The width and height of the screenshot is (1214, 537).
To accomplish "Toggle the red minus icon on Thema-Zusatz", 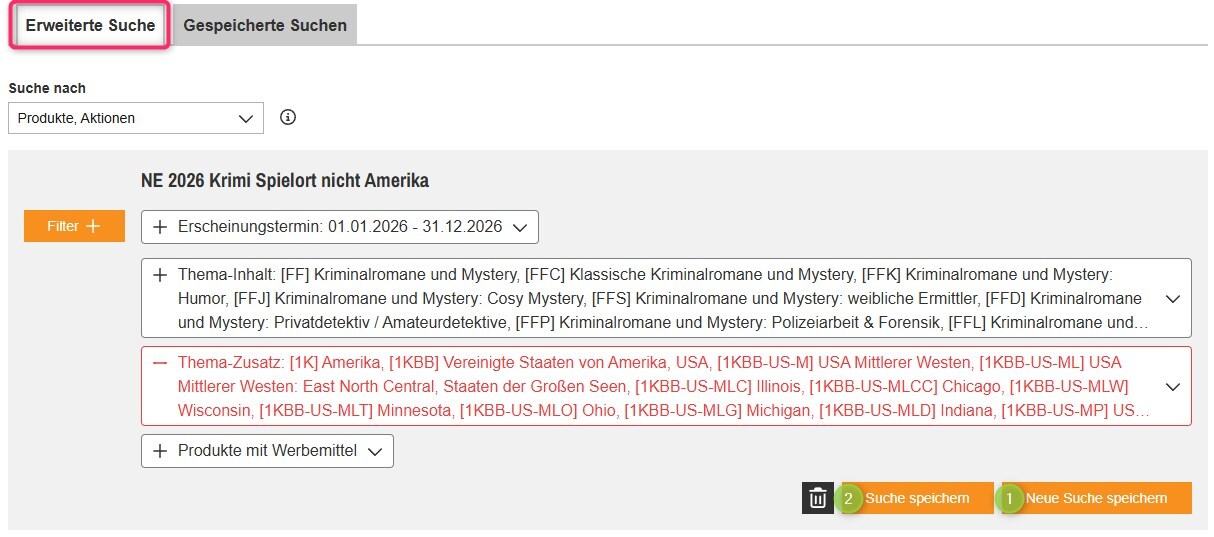I will coord(160,362).
